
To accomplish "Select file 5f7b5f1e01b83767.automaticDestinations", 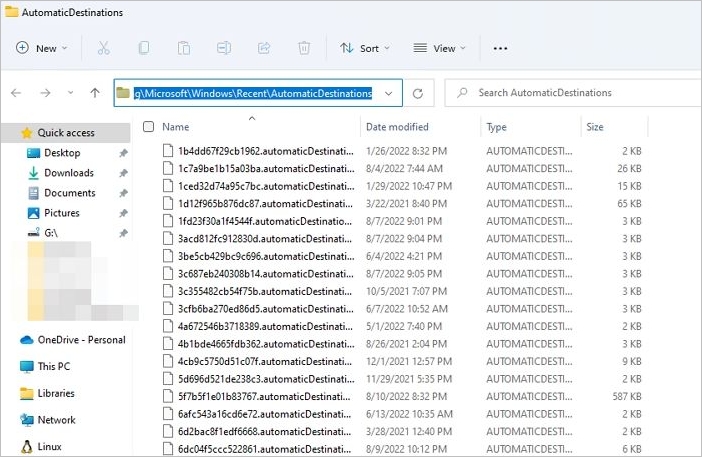I will (265, 396).
